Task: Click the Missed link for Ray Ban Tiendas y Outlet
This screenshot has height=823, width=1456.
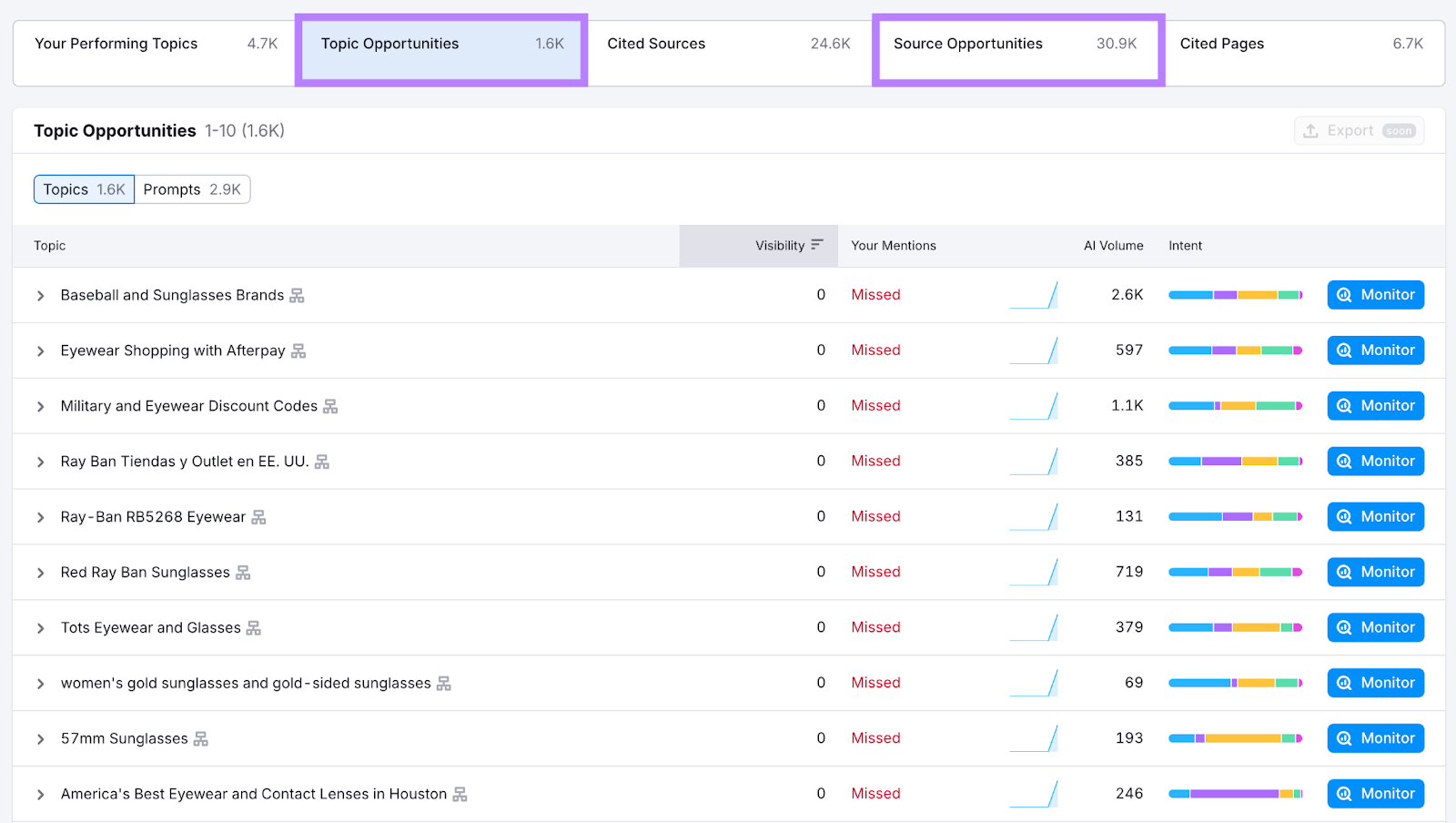Action: click(875, 461)
